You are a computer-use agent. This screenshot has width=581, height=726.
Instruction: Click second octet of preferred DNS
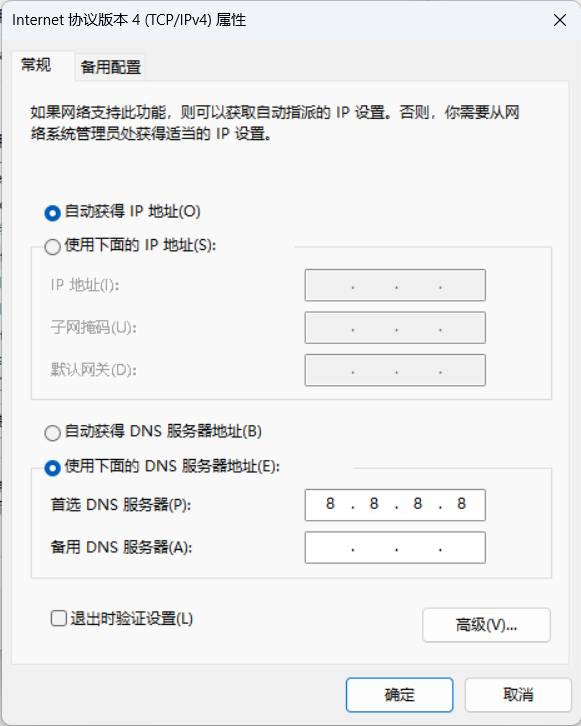point(374,504)
